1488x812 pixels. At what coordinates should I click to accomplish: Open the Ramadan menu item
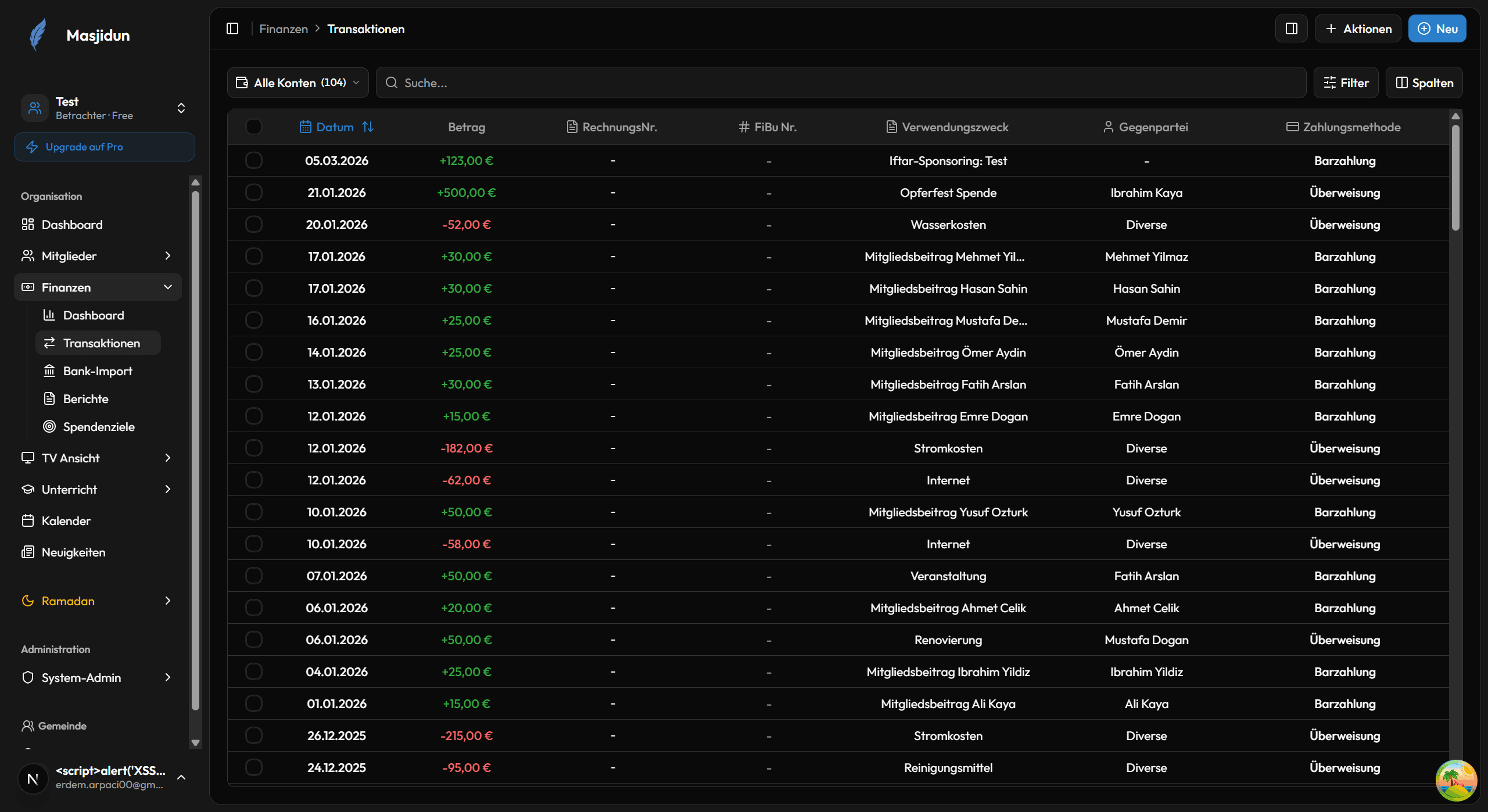coord(67,601)
